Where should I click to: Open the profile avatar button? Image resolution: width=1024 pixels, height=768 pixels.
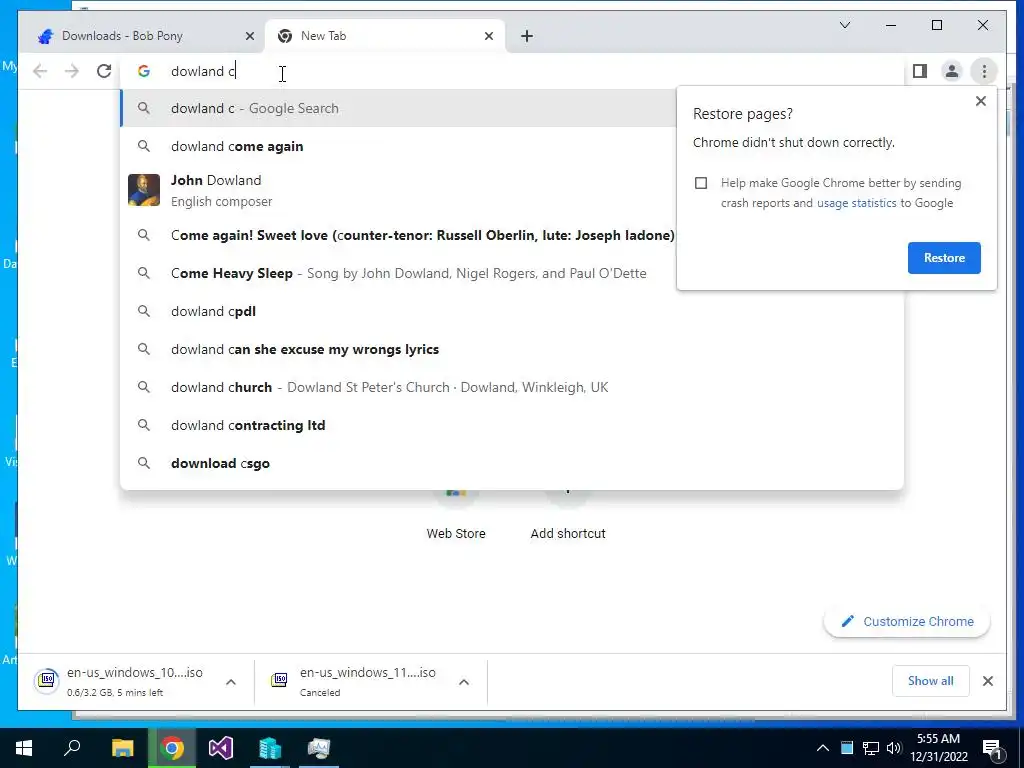pos(952,71)
